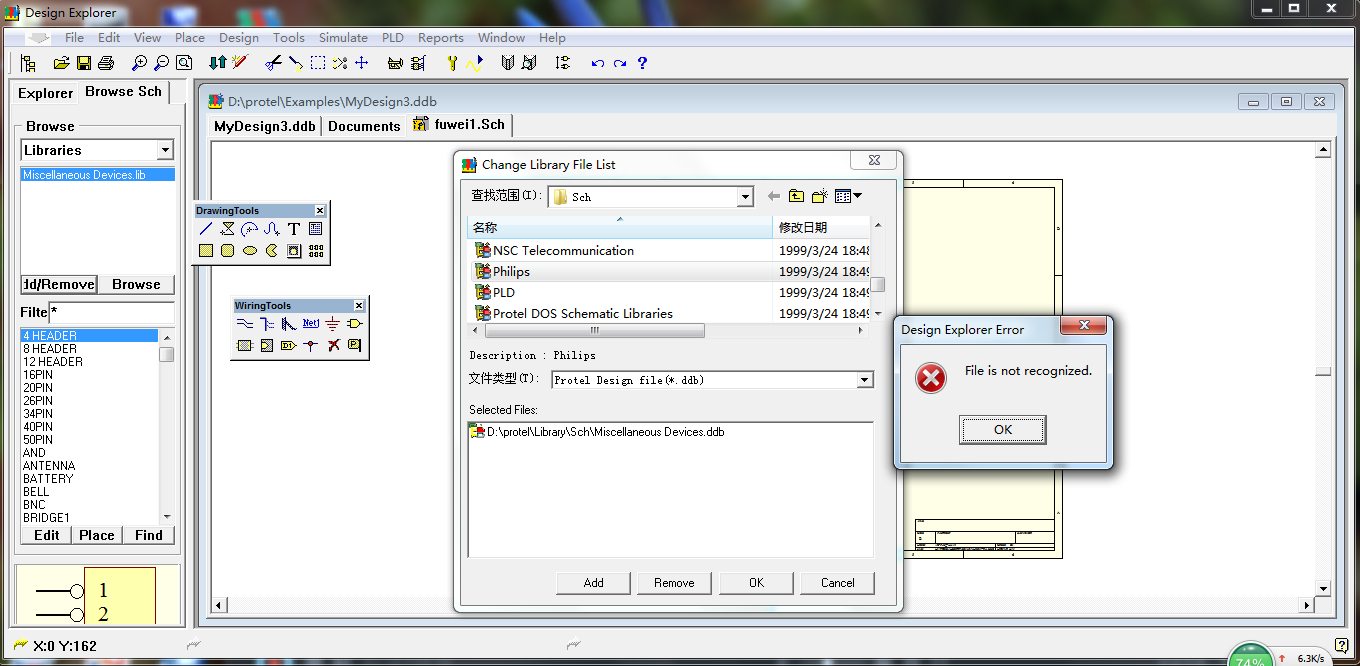This screenshot has height=666, width=1360.
Task: Select the Line tool in DrawingTools
Action: coord(206,229)
